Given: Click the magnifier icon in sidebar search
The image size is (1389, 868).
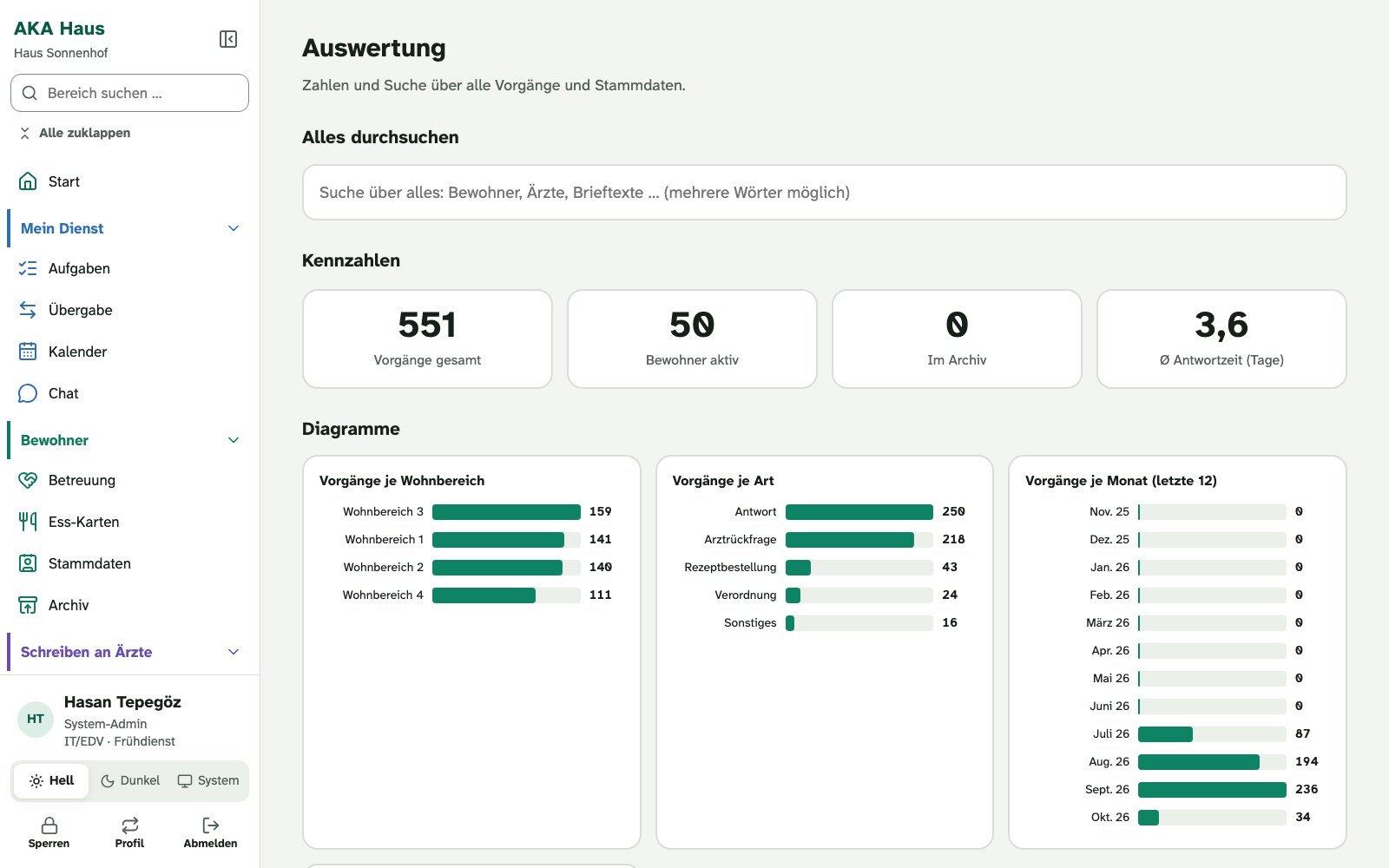Looking at the screenshot, I should tap(30, 93).
